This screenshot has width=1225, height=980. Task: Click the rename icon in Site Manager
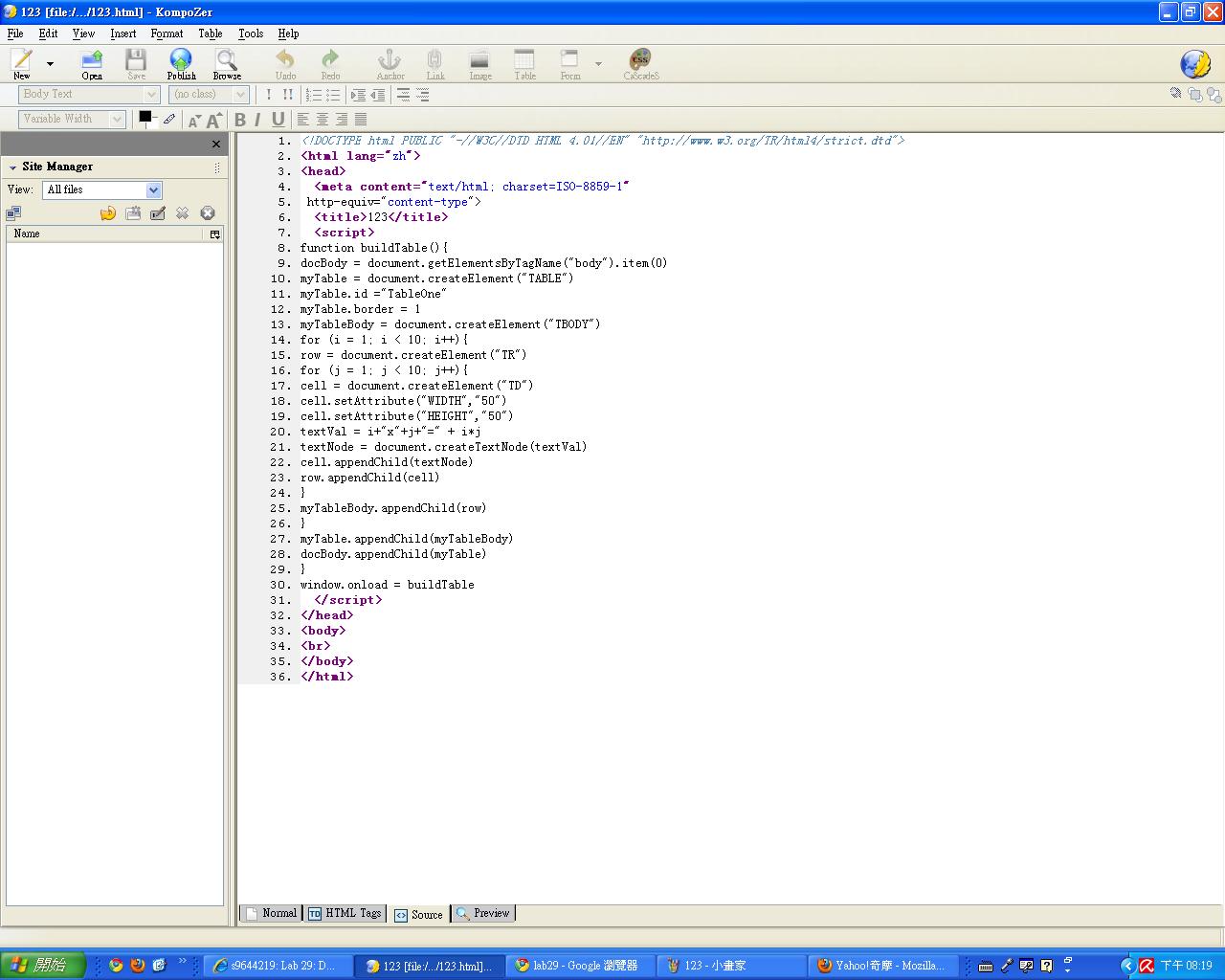[x=158, y=213]
